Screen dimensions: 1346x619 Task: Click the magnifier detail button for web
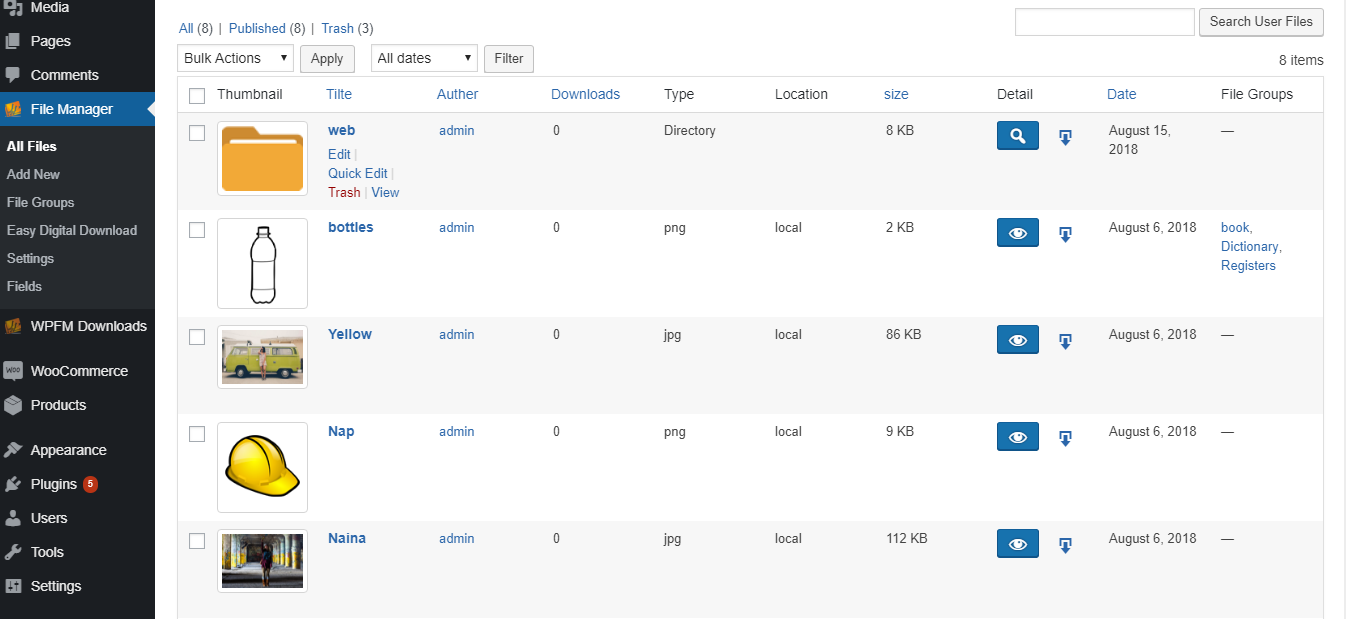click(1017, 136)
